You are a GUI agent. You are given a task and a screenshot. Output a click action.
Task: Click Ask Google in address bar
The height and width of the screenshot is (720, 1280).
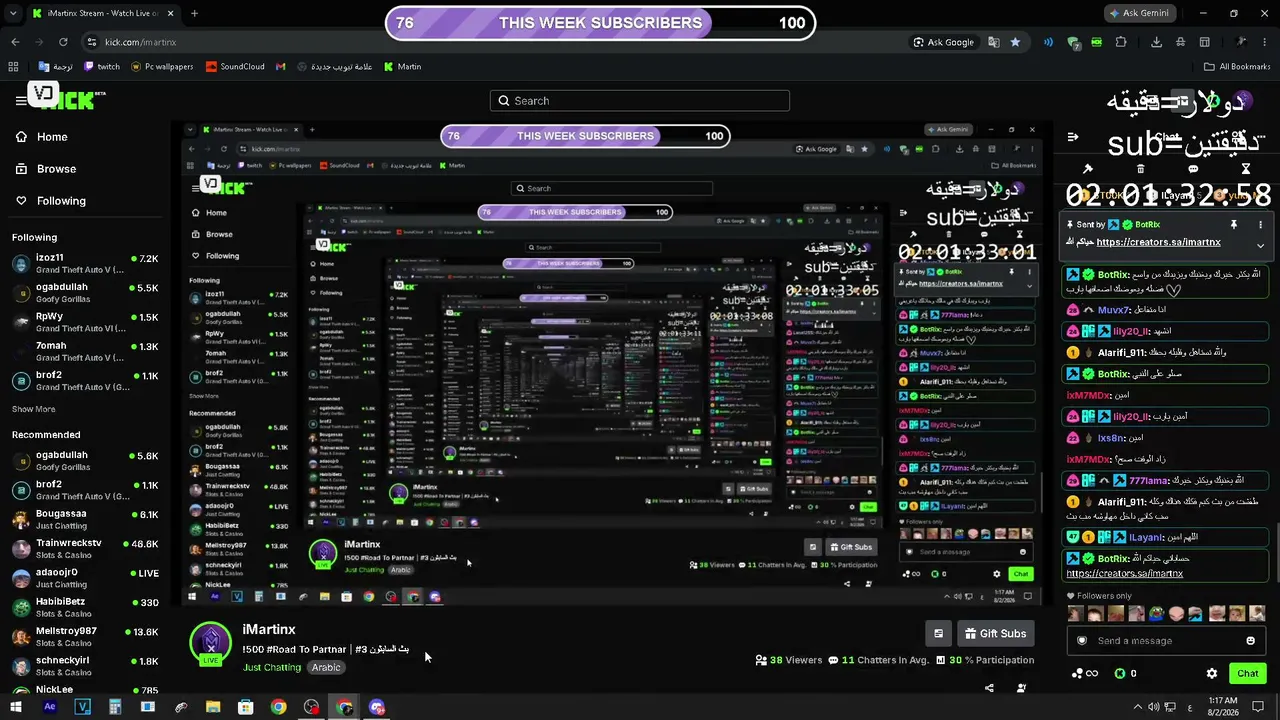pos(944,42)
